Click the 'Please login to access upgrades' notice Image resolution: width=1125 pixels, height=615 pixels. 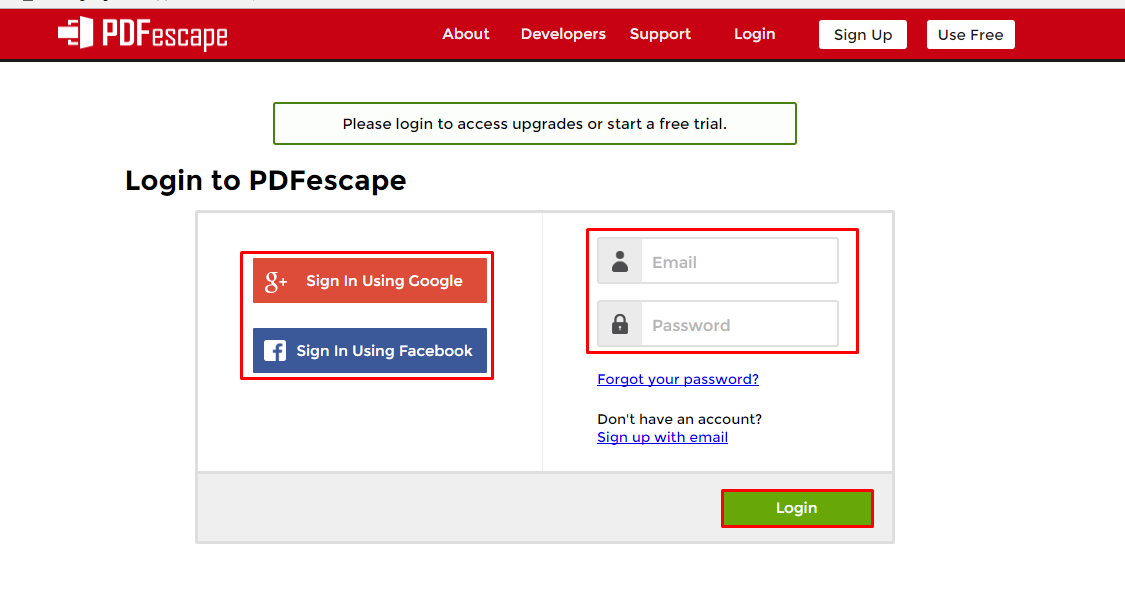[x=535, y=123]
